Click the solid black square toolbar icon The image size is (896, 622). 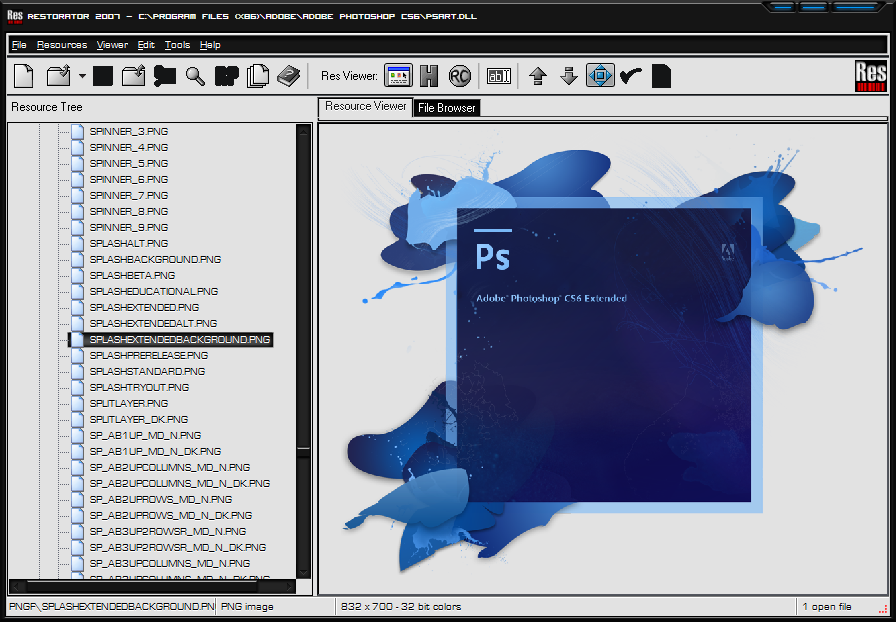(x=103, y=76)
